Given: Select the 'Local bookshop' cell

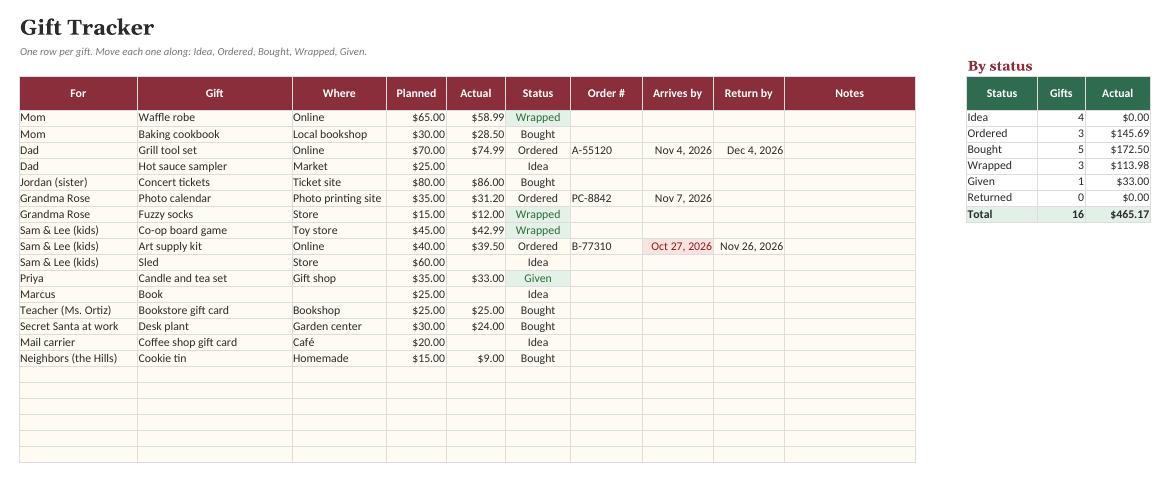Looking at the screenshot, I should click(x=339, y=134).
